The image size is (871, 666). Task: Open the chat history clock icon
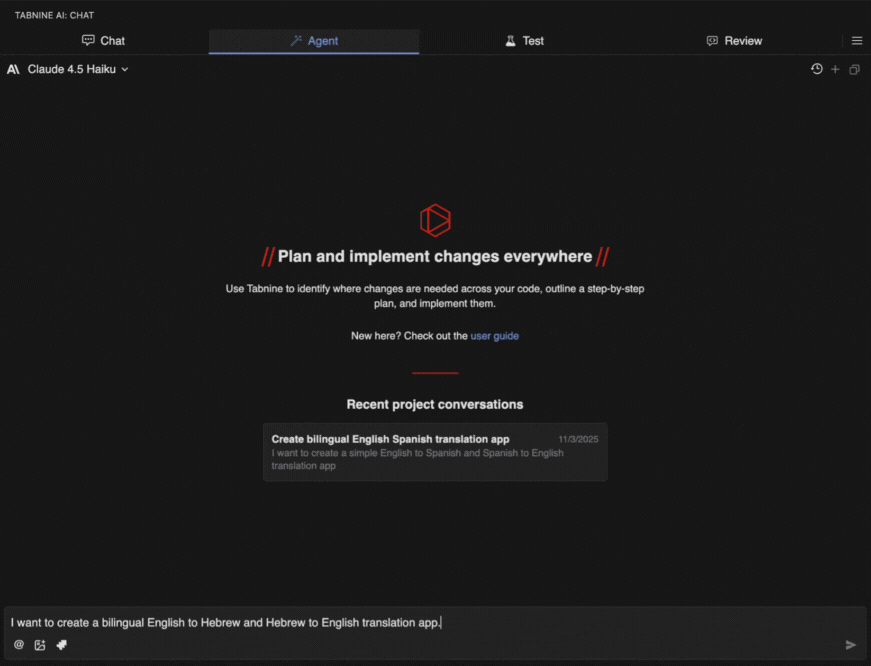(x=817, y=69)
